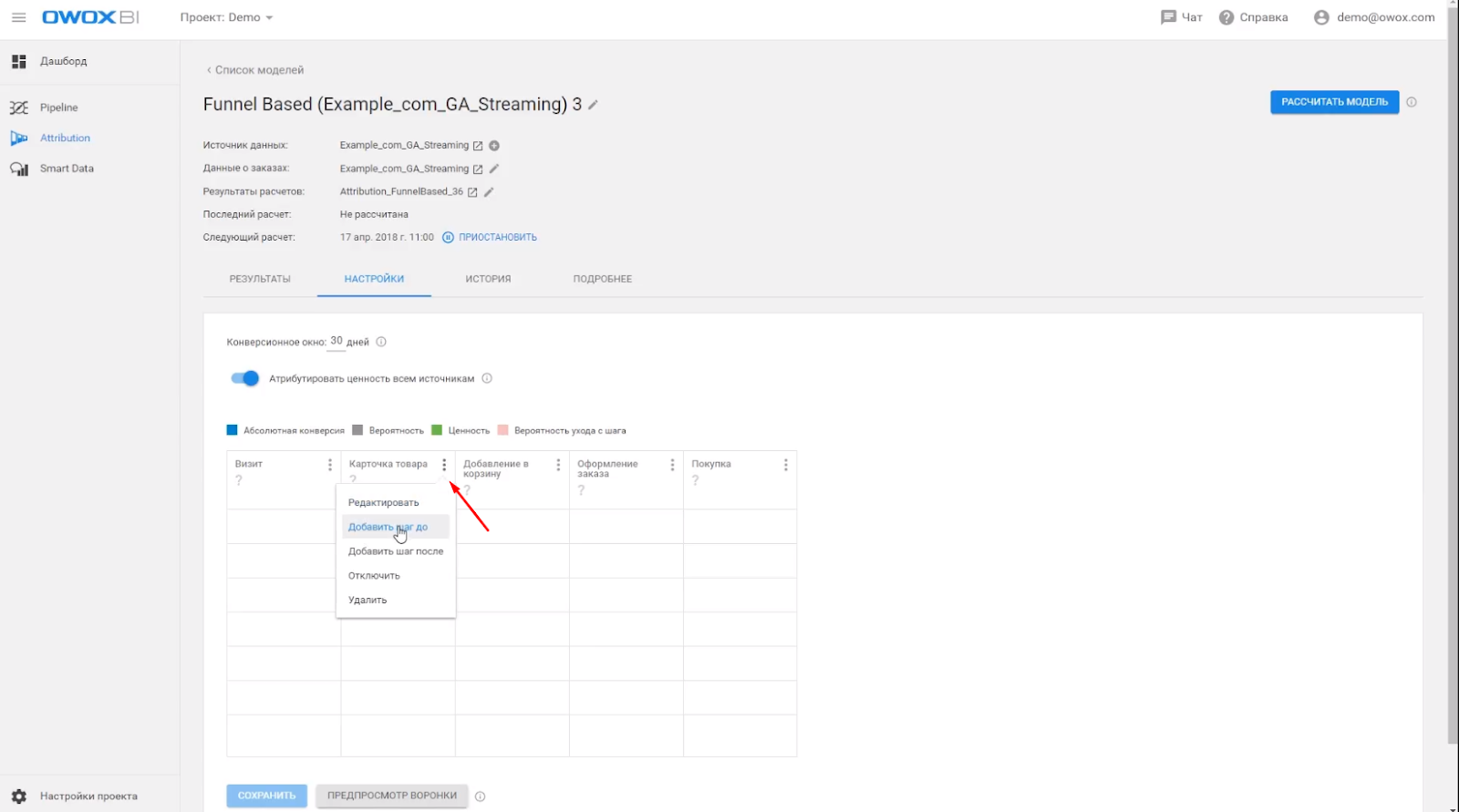Open options menu for Покупка step
The height and width of the screenshot is (812, 1459).
(x=785, y=465)
